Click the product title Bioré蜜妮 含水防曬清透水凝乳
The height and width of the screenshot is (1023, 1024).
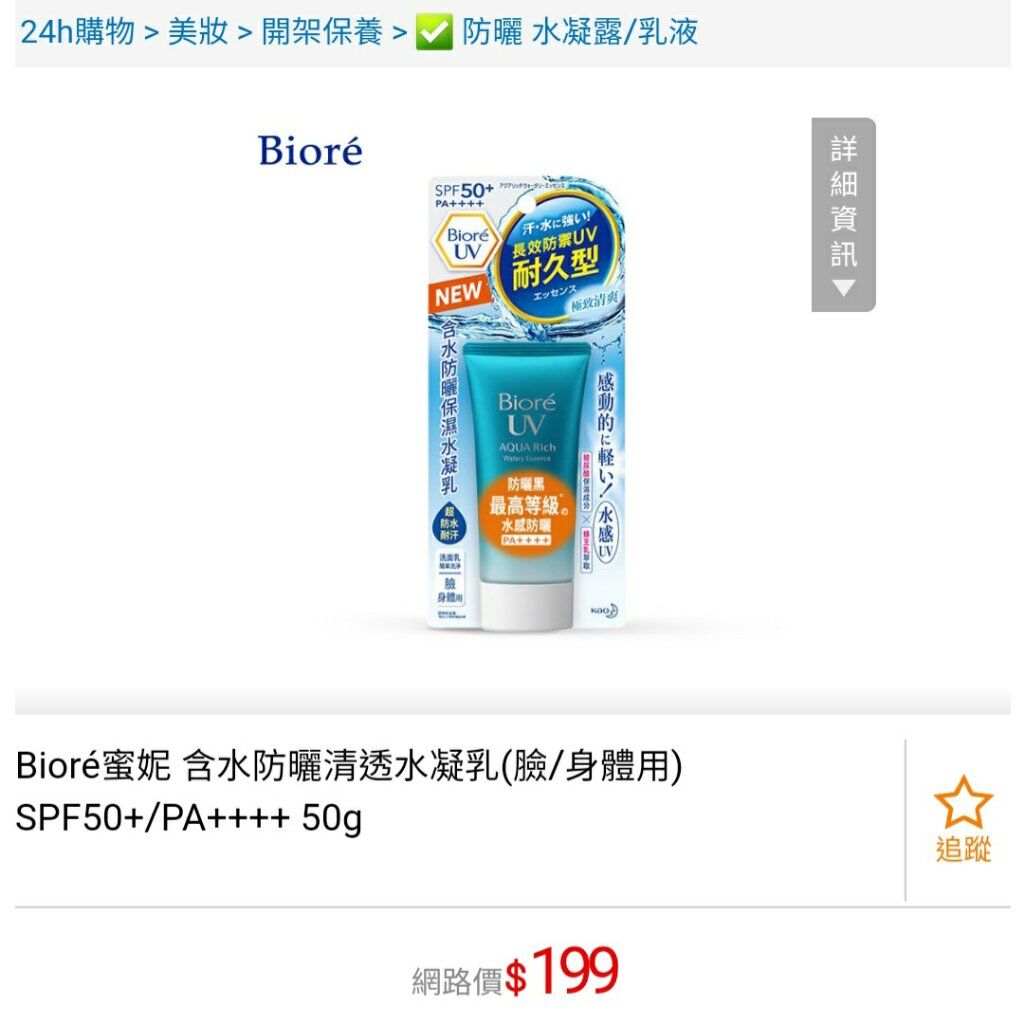(x=349, y=766)
